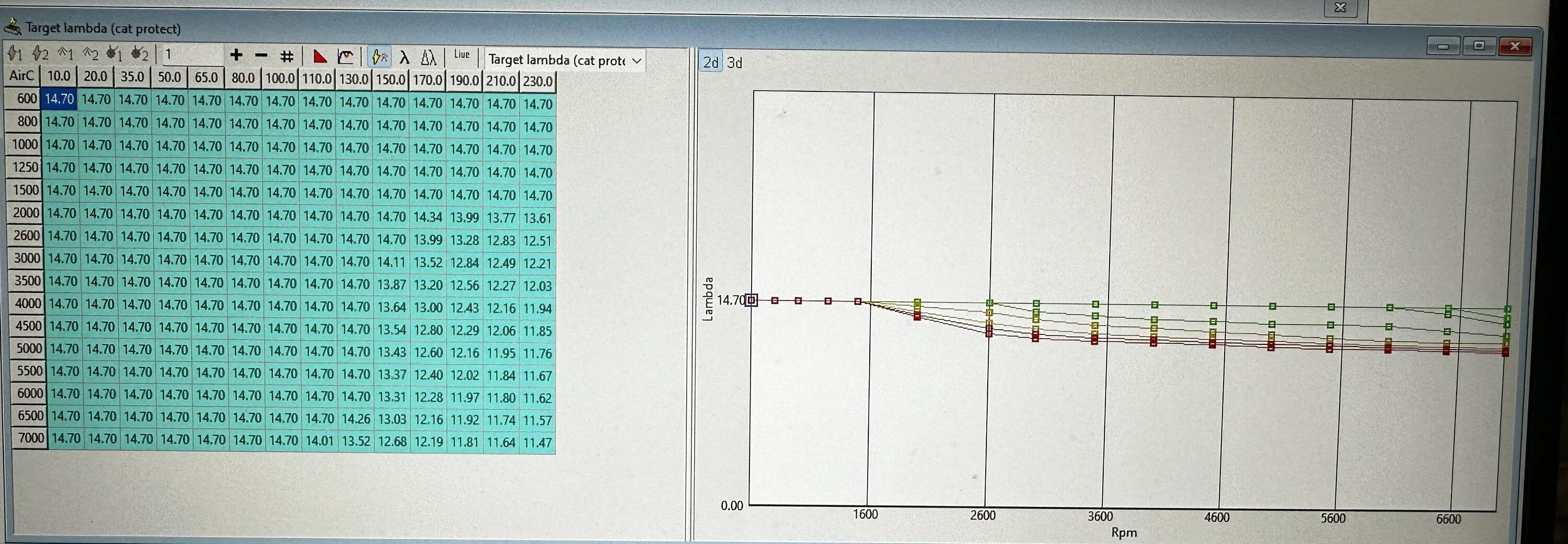Click the plus increment icon in toolbar
The width and height of the screenshot is (1568, 544).
tap(236, 56)
